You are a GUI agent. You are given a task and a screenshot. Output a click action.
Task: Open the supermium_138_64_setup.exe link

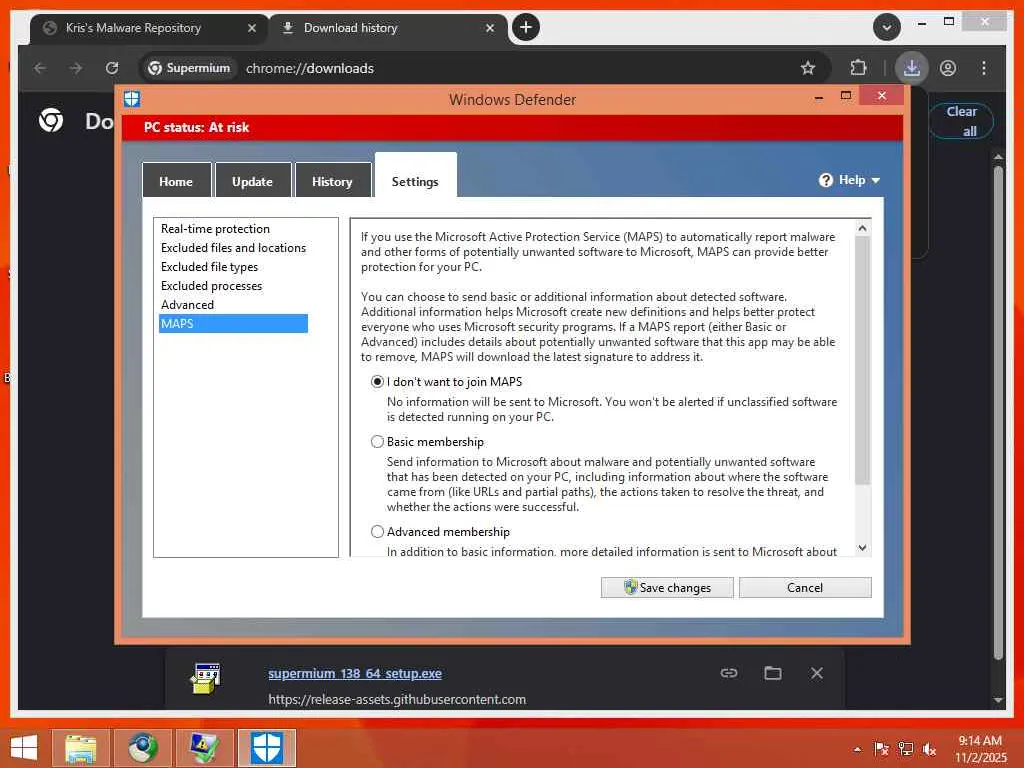(x=355, y=673)
